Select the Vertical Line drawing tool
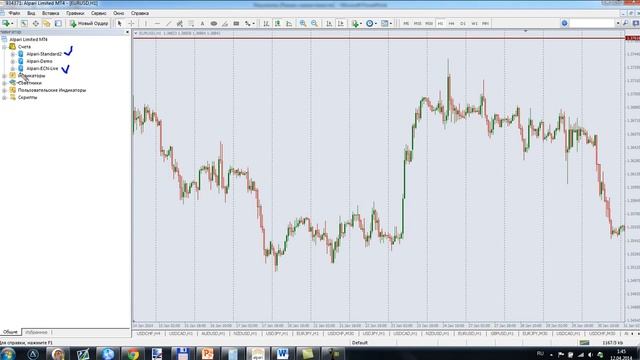Viewport: 640px width, 360px height. (x=146, y=24)
